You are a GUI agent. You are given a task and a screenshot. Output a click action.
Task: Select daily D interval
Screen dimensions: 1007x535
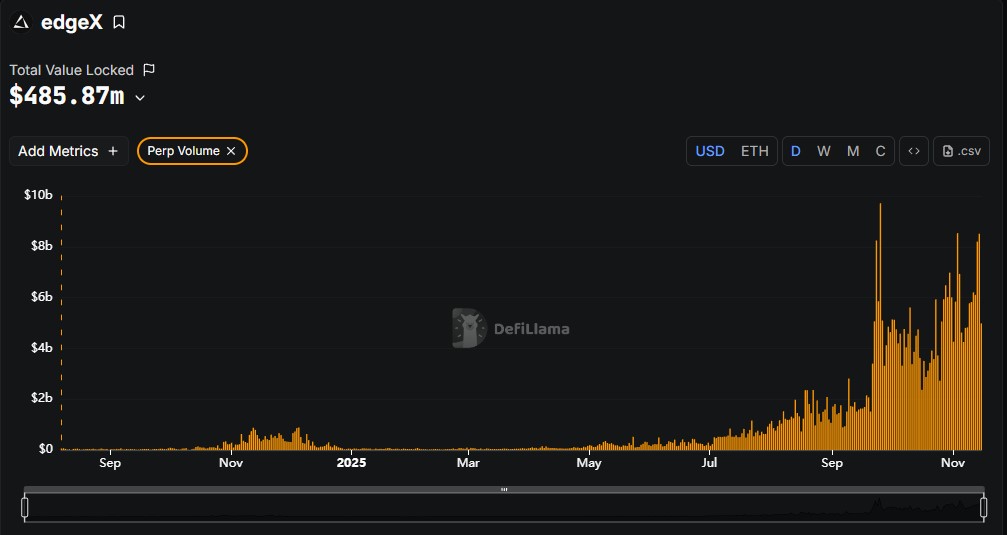tap(796, 151)
